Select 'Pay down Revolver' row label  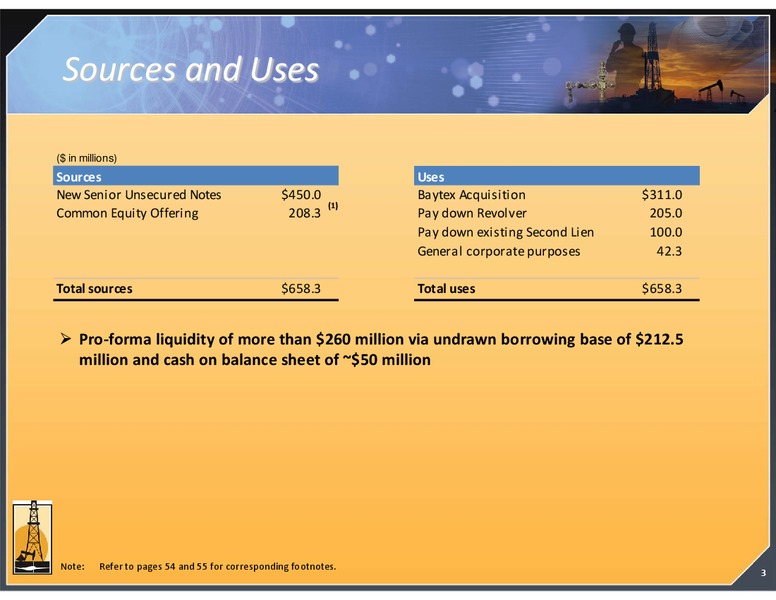(472, 213)
